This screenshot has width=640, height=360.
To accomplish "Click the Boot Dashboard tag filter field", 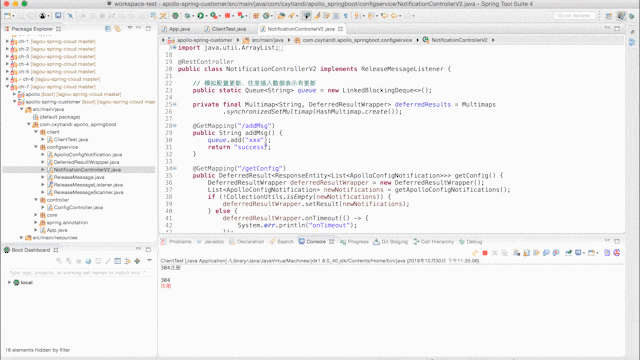I will pyautogui.click(x=79, y=272).
